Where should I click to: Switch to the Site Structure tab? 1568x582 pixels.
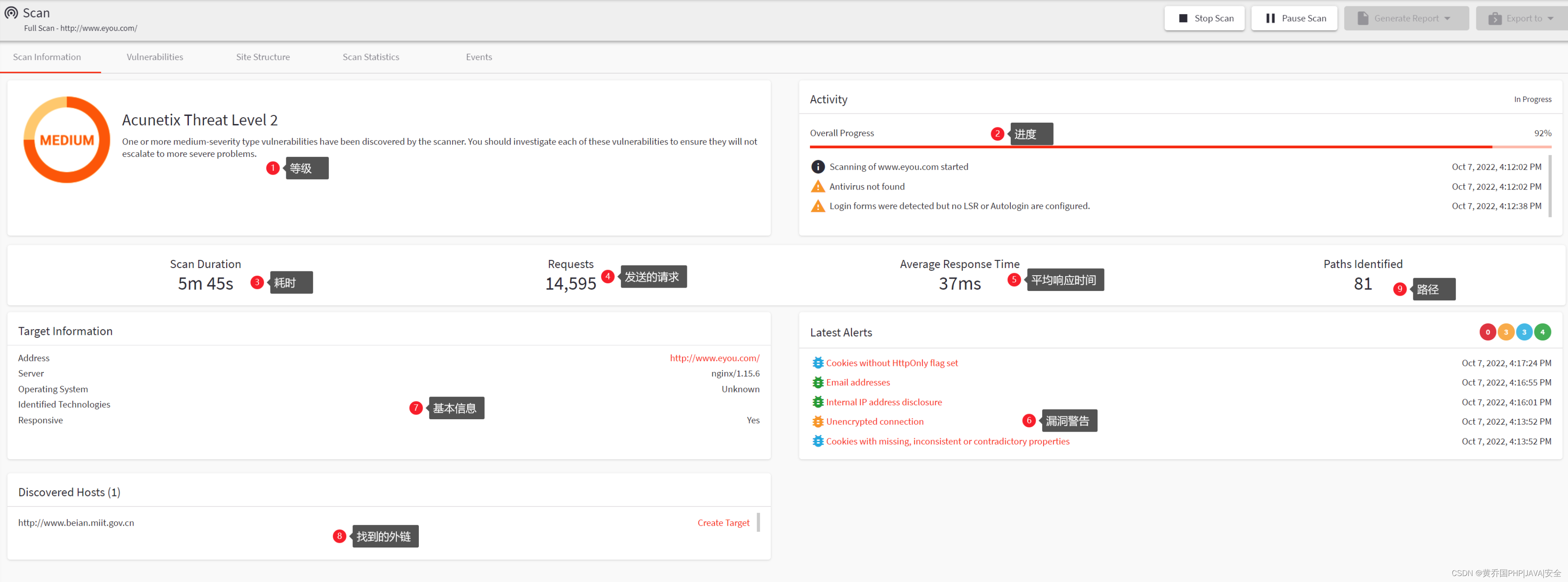pyautogui.click(x=262, y=57)
